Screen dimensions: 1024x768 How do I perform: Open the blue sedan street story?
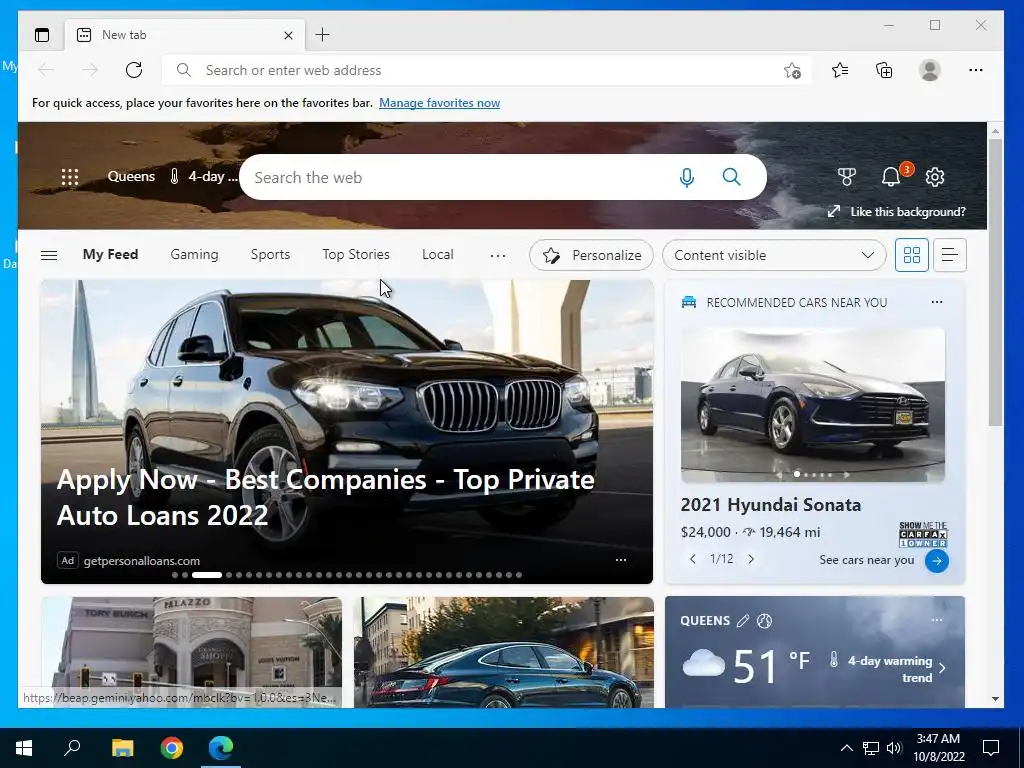pos(504,652)
